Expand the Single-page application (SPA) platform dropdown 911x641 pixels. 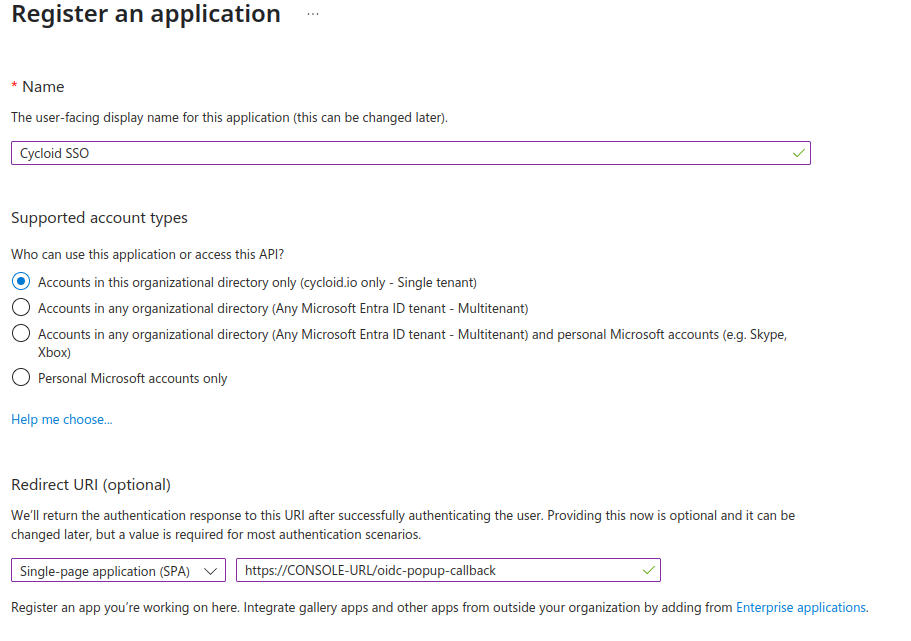coord(118,571)
